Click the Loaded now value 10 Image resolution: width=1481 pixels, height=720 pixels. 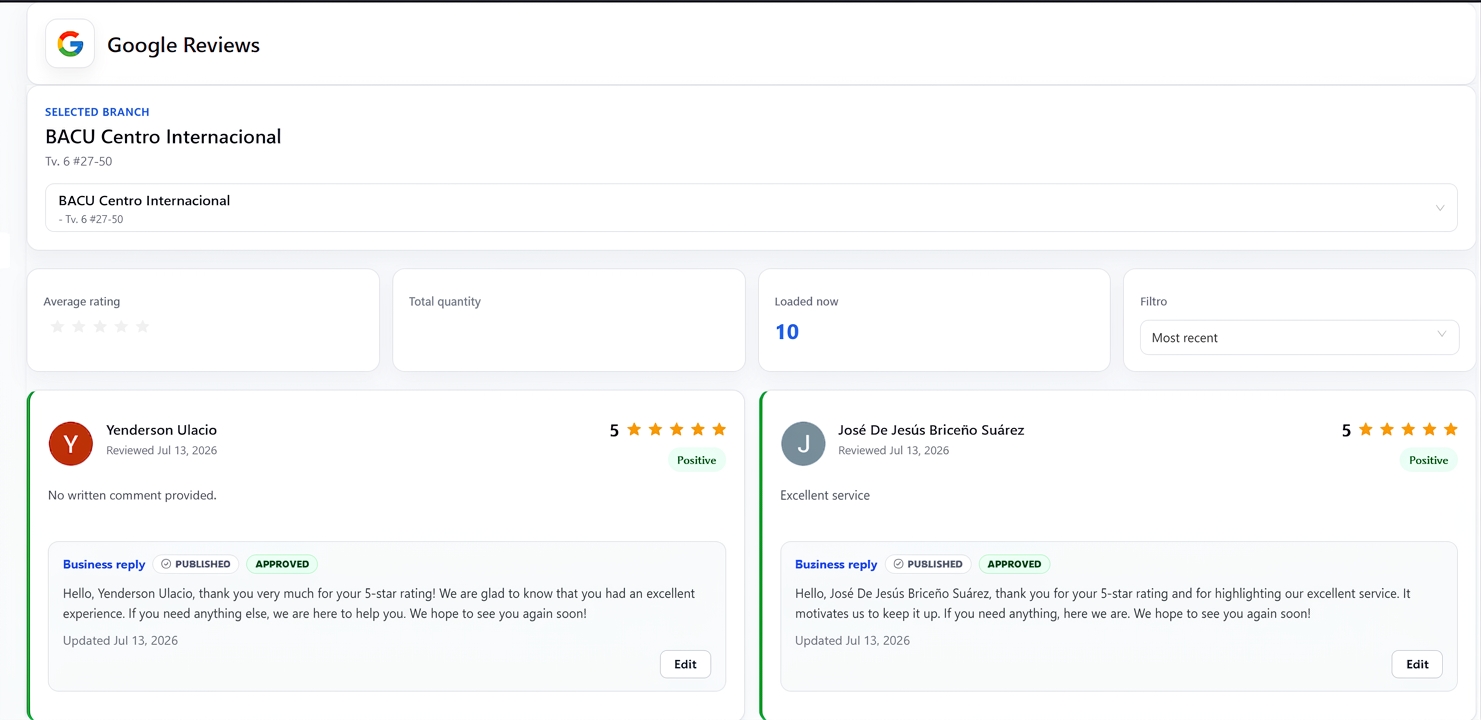pos(787,332)
